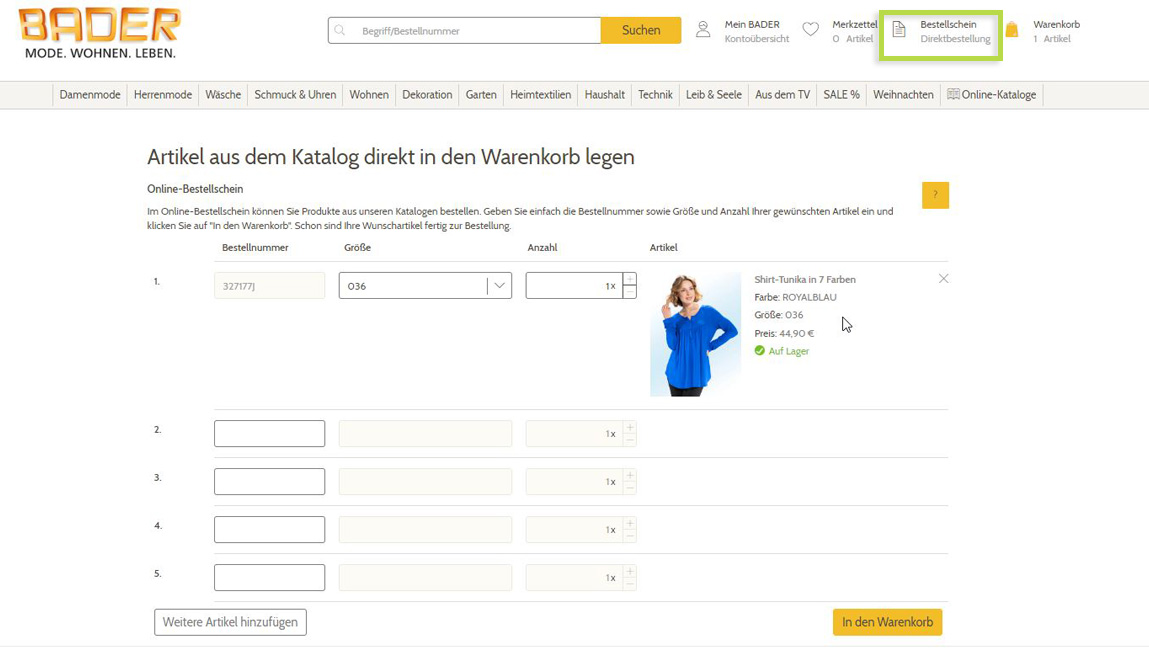Open Mein BADER account icon
This screenshot has width=1149, height=652.
point(703,31)
